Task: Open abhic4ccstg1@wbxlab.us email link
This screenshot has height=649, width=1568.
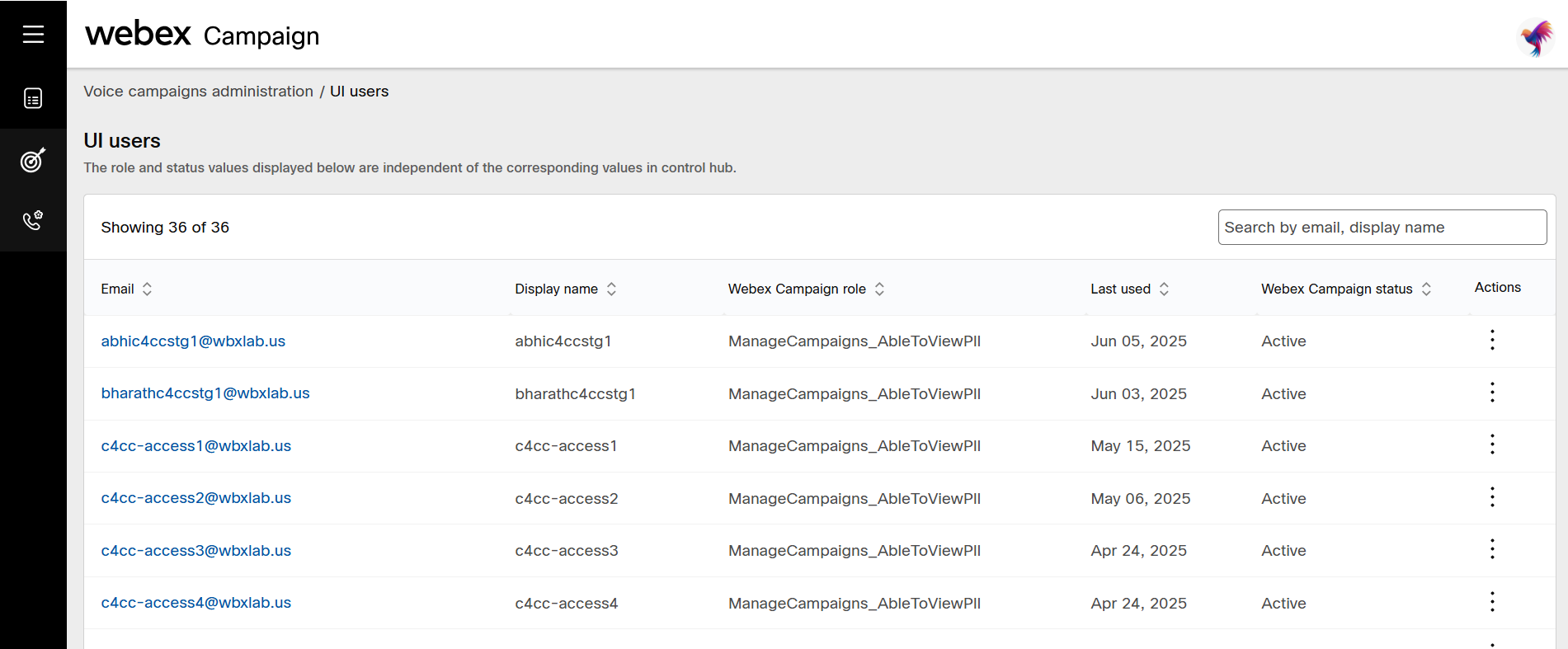Action: (193, 341)
